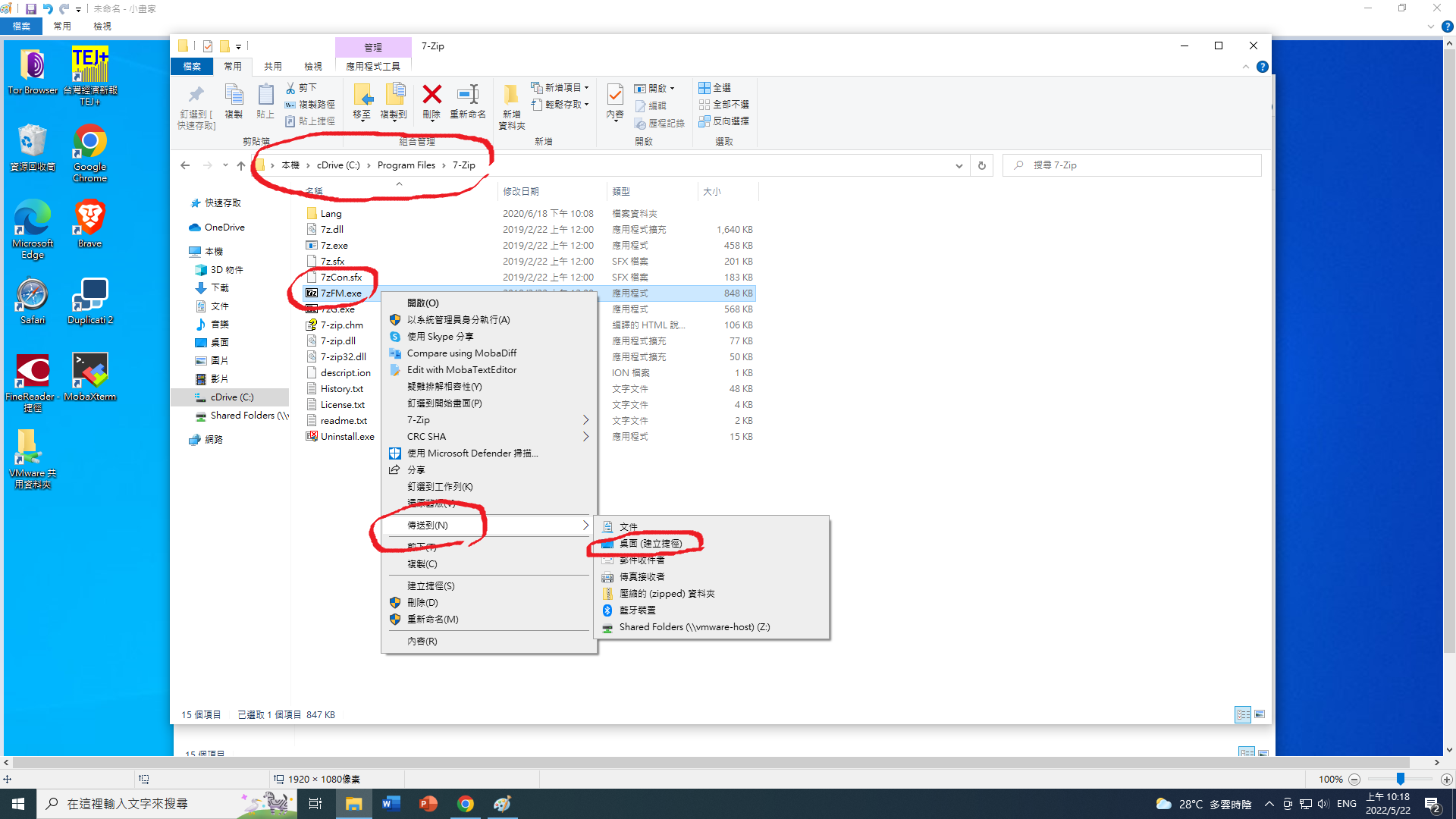The width and height of the screenshot is (1456, 819).
Task: Expand the 7-Zip context submenu arrow
Action: (585, 420)
